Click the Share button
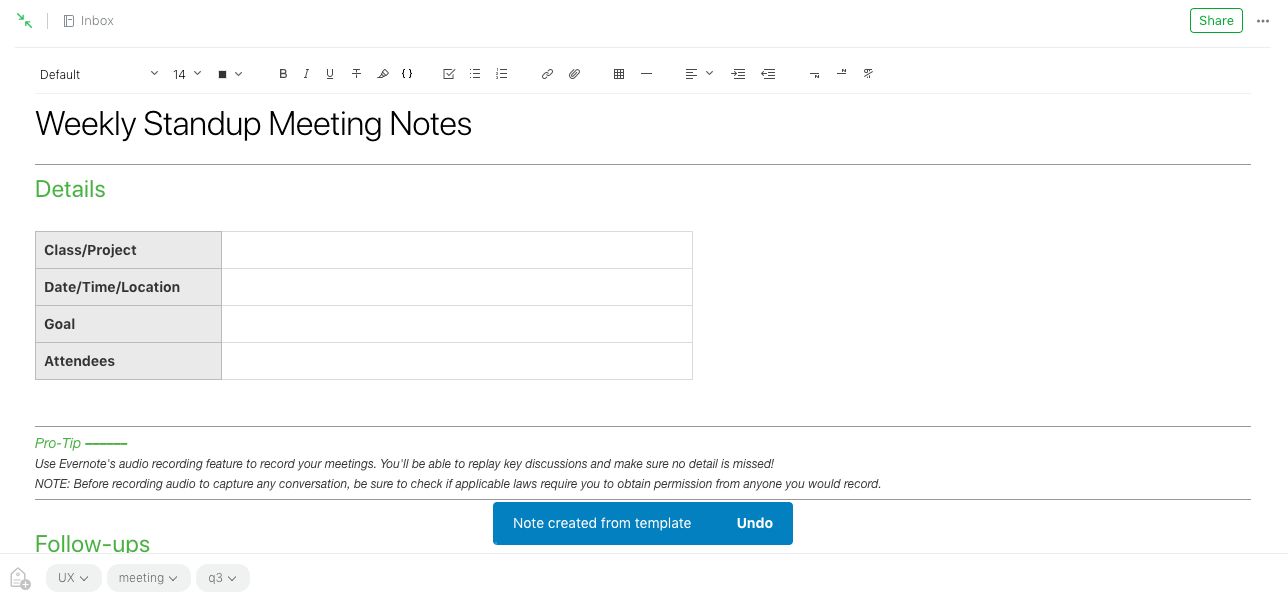Image resolution: width=1288 pixels, height=599 pixels. 1216,21
